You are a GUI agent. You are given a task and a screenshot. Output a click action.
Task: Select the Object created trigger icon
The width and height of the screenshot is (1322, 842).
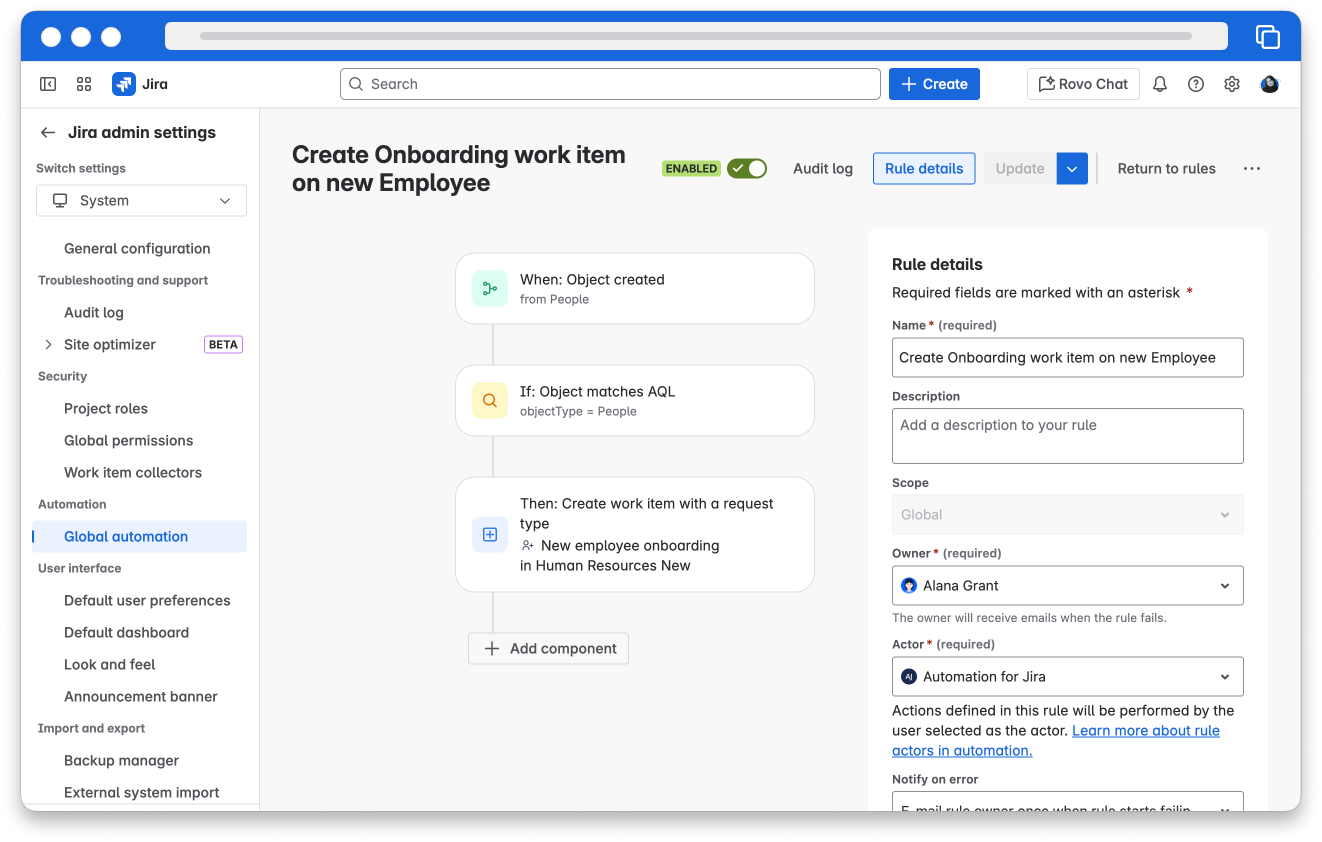490,289
